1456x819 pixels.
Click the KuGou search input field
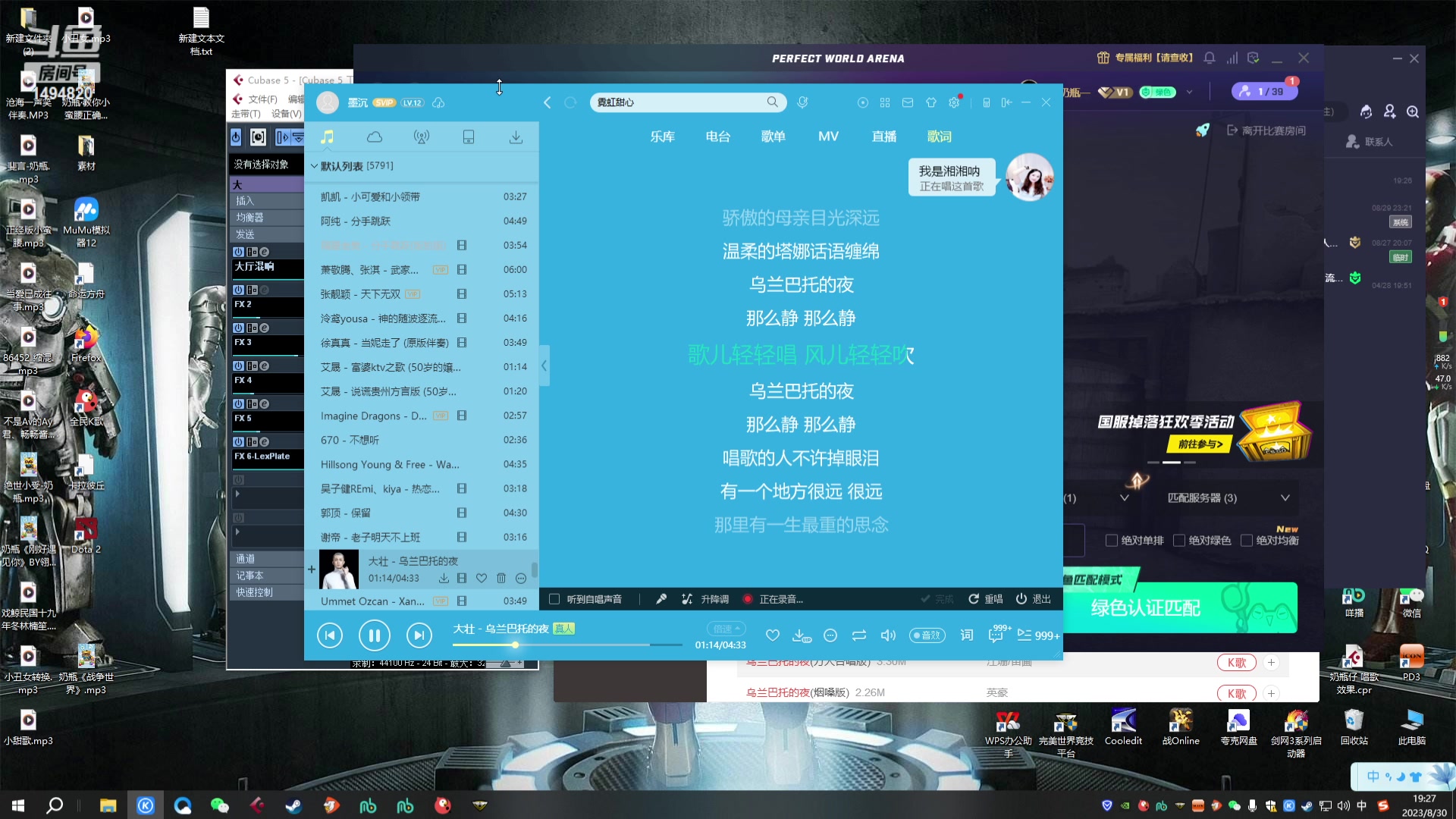(679, 102)
